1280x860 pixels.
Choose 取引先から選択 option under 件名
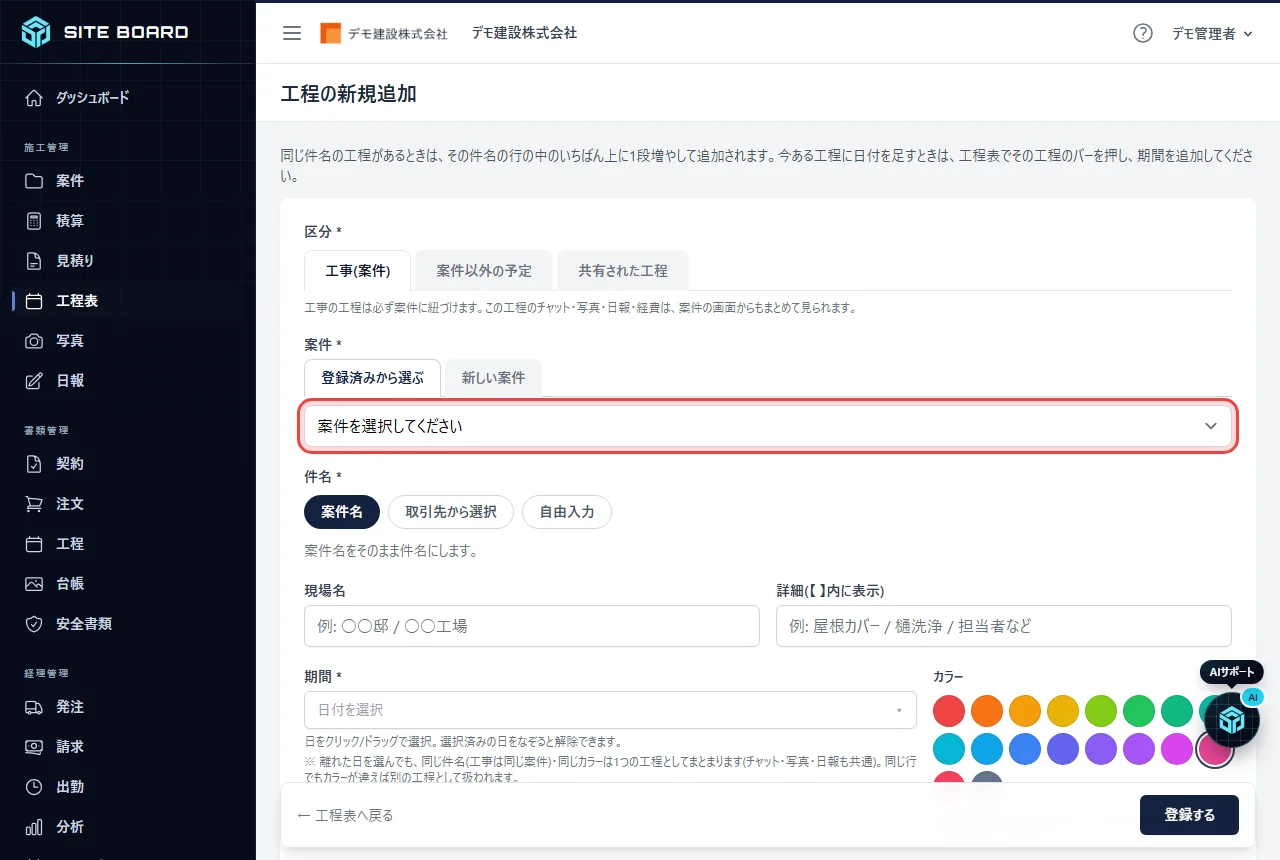click(451, 512)
